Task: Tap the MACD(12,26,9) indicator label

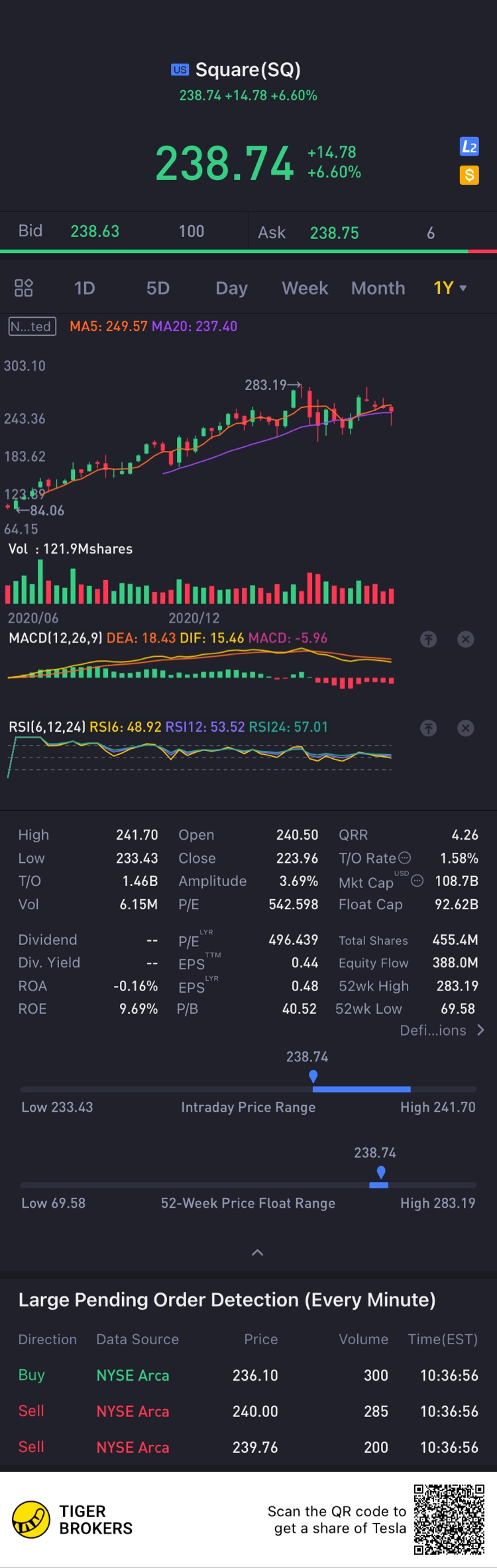Action: click(x=56, y=638)
